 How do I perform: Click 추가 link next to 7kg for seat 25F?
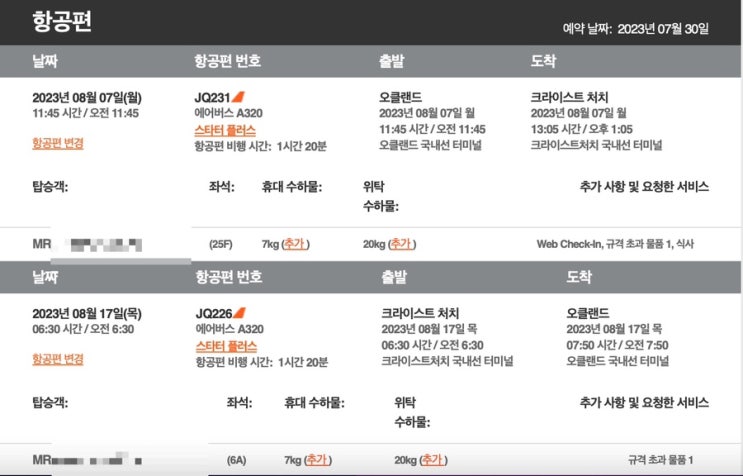pyautogui.click(x=295, y=244)
